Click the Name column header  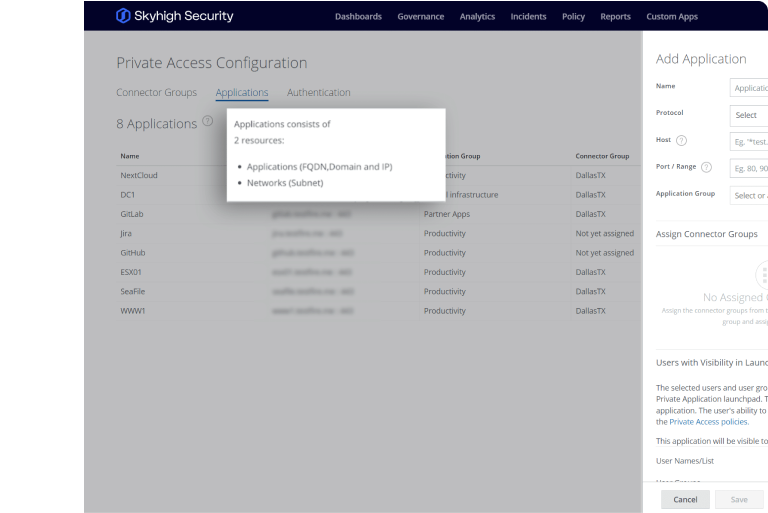click(x=130, y=156)
